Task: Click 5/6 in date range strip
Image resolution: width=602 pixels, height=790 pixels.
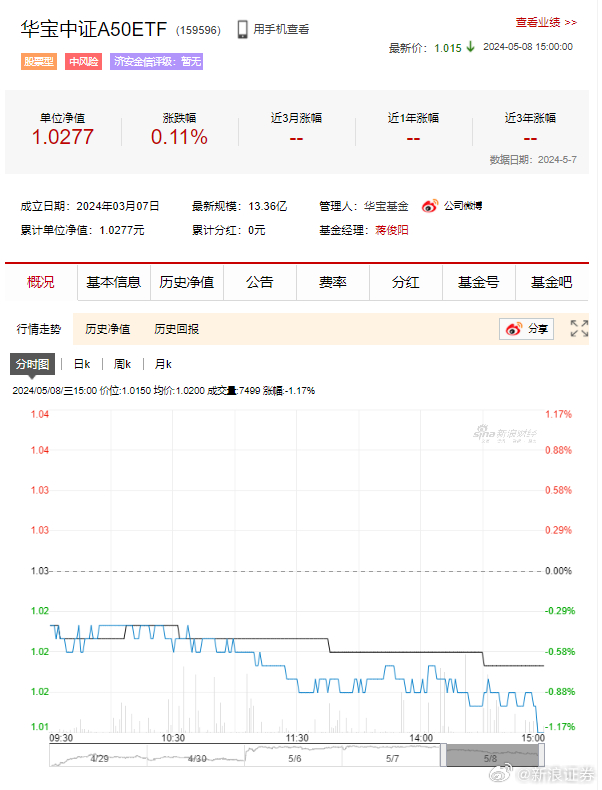Action: click(x=295, y=758)
